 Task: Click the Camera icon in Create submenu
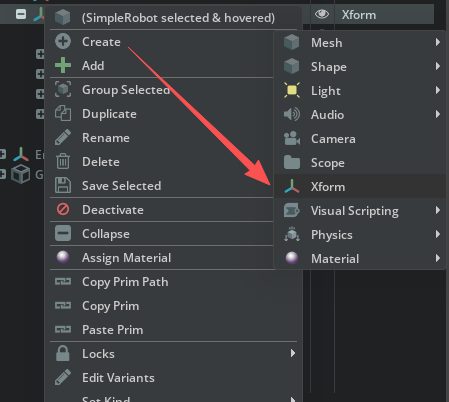292,138
